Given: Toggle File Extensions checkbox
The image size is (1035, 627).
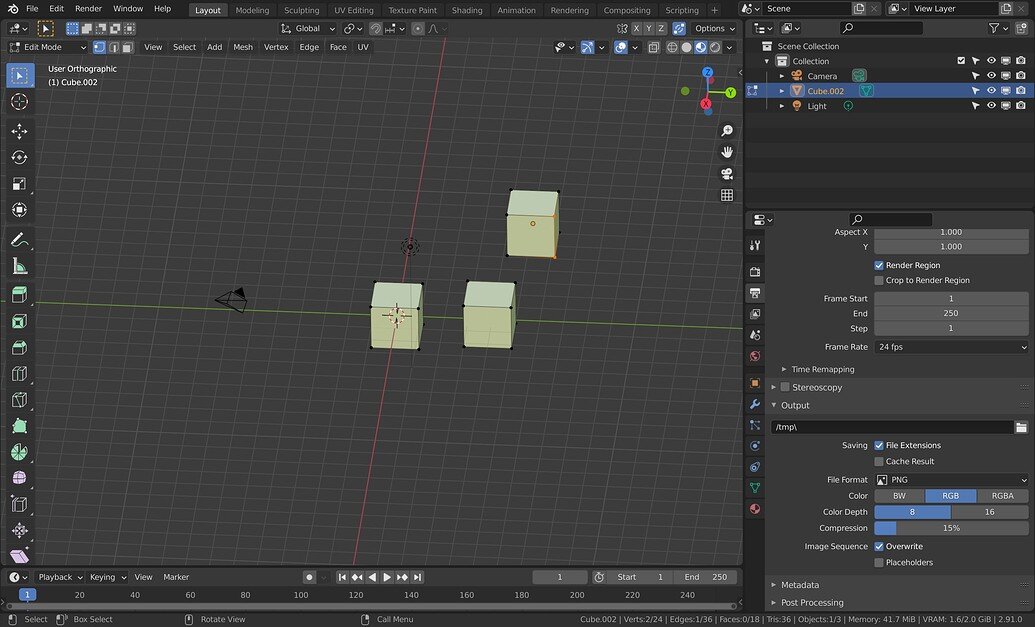Looking at the screenshot, I should (x=879, y=446).
